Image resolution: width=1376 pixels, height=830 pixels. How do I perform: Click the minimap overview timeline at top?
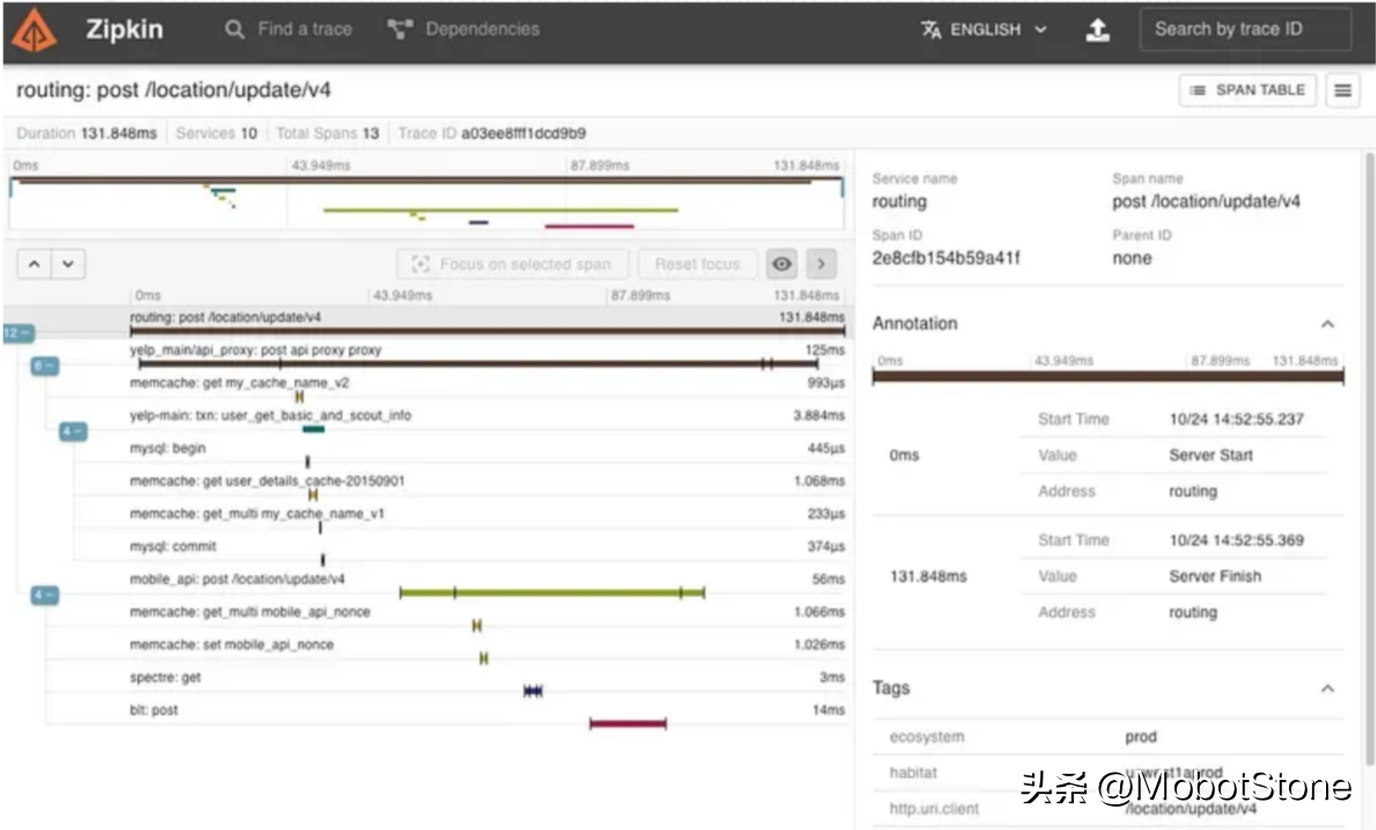click(x=427, y=203)
